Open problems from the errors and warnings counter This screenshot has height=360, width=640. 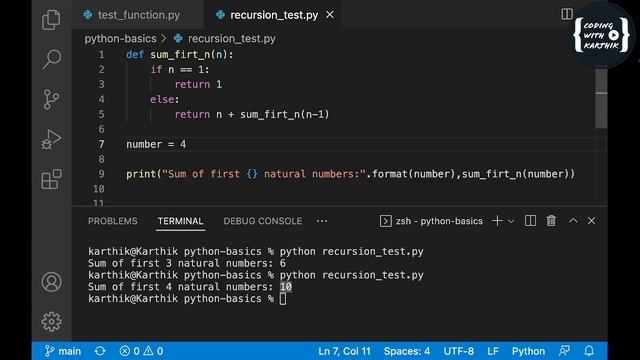pos(141,351)
